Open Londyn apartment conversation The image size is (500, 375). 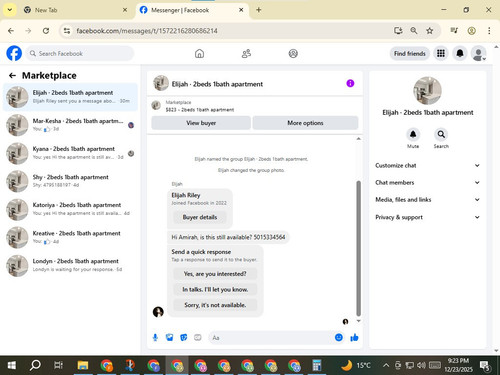(x=70, y=265)
